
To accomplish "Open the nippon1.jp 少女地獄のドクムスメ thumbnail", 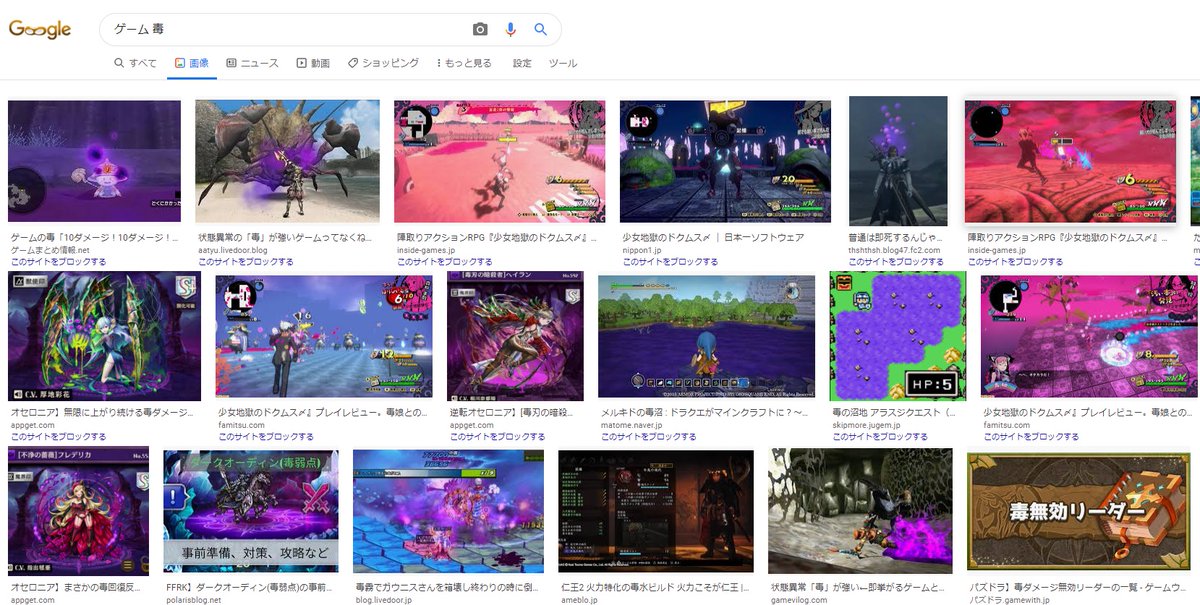I will coord(725,161).
